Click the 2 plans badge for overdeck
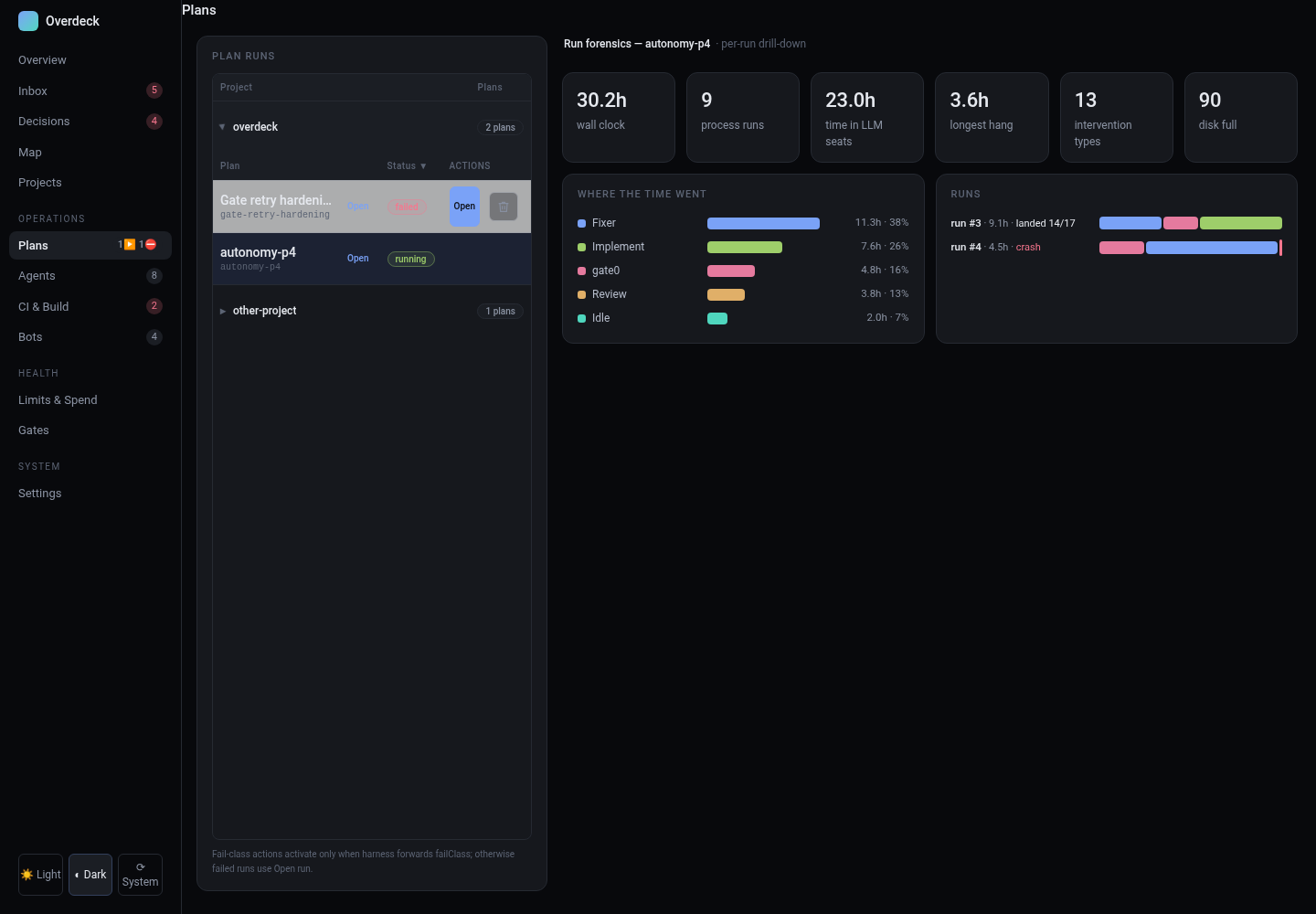 pyautogui.click(x=500, y=127)
